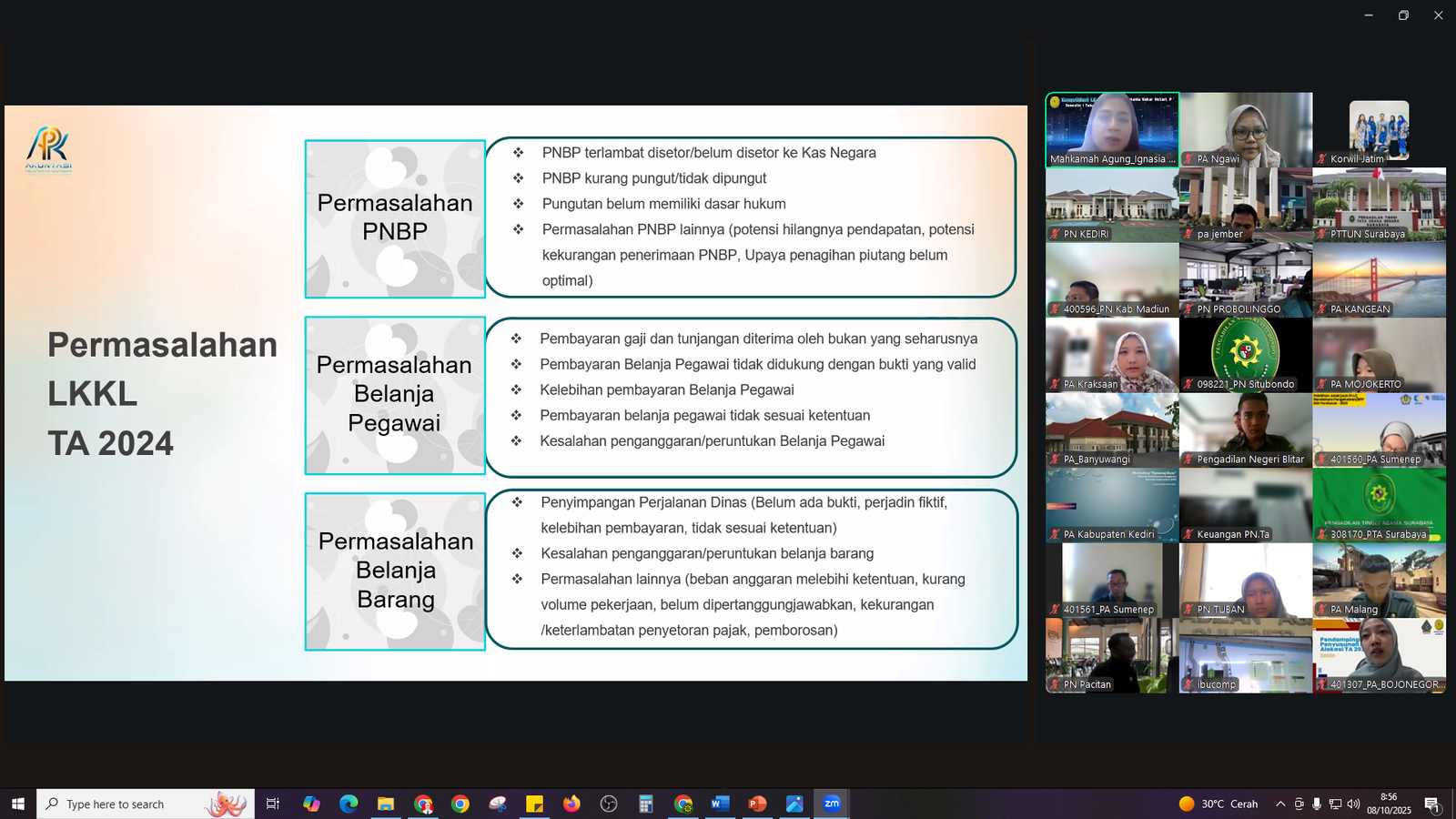Open the PowerPoint taskbar icon

pyautogui.click(x=757, y=804)
